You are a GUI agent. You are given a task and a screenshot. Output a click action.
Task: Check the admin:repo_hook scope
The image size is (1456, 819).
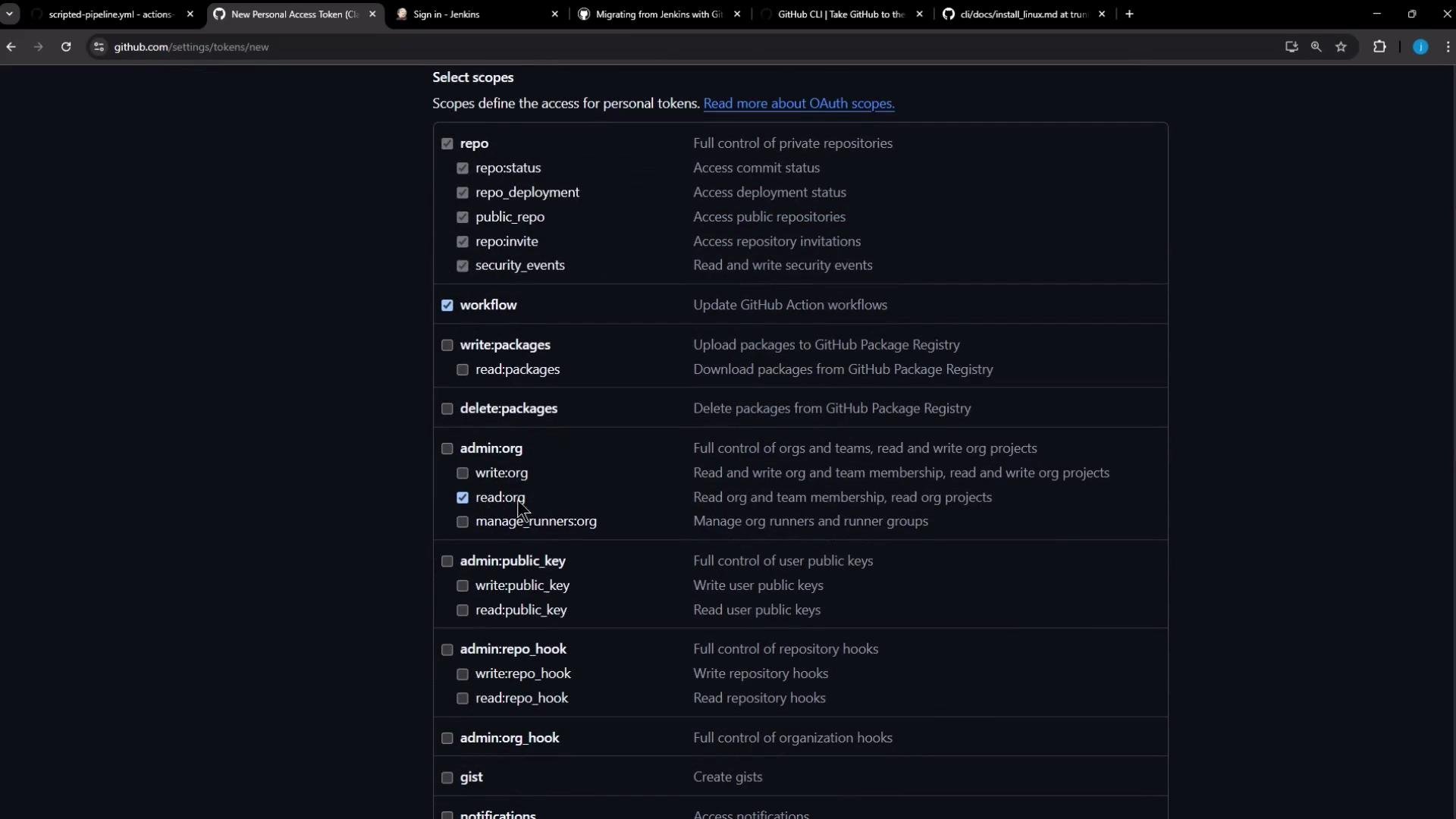tap(447, 650)
